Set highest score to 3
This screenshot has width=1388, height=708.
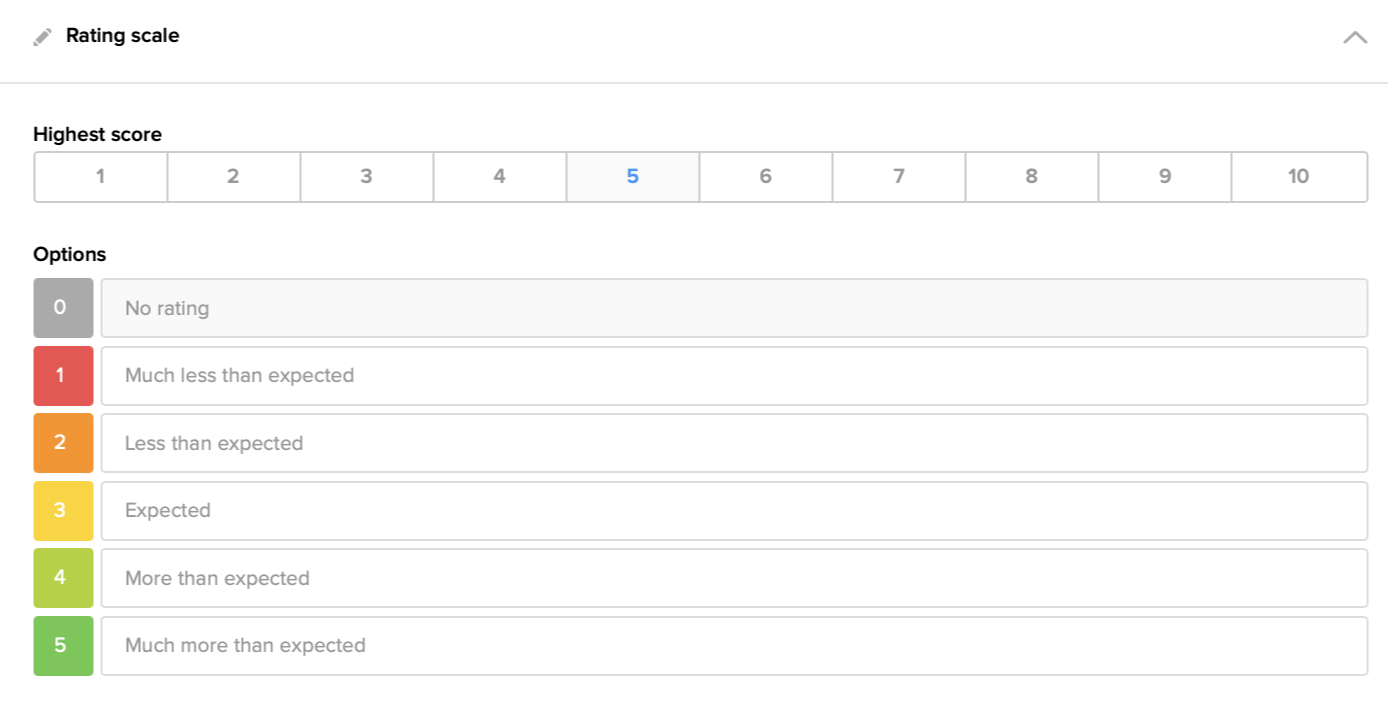click(366, 177)
